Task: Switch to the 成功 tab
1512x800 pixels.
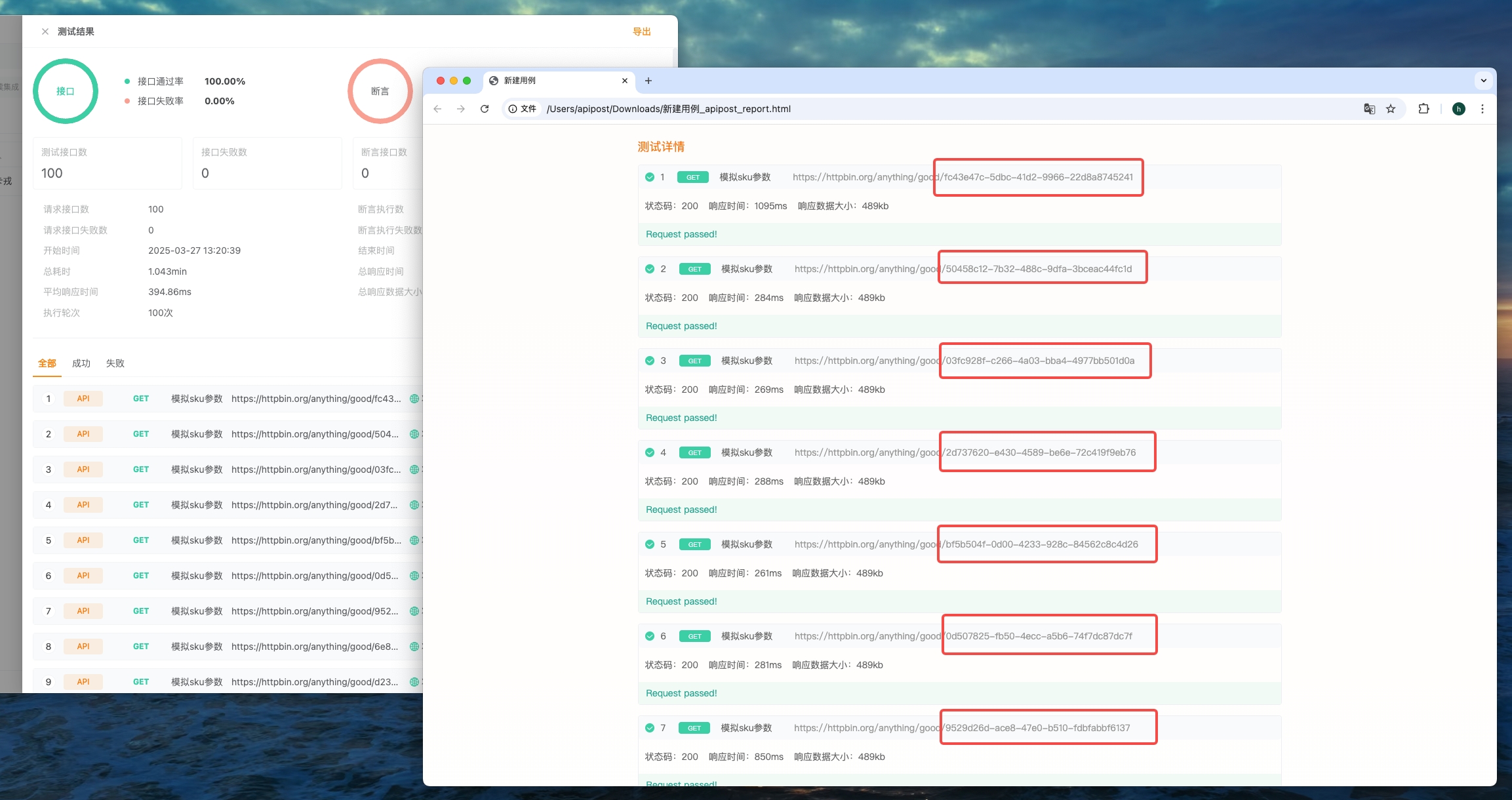Action: (x=81, y=363)
